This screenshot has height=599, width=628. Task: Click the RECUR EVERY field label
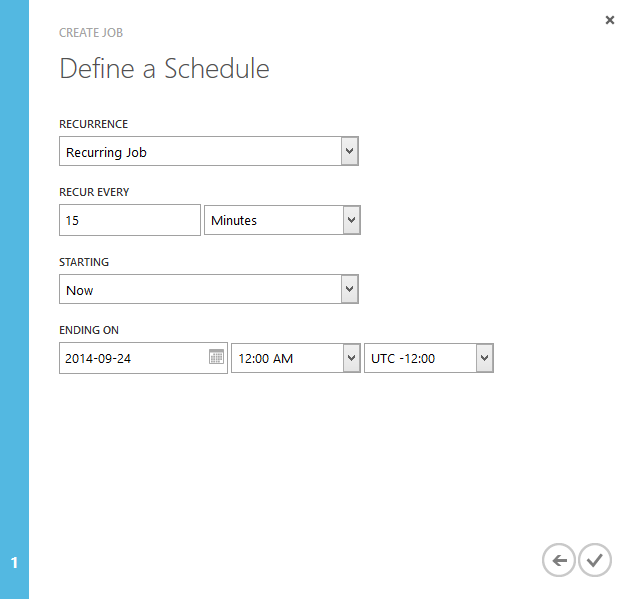94,192
